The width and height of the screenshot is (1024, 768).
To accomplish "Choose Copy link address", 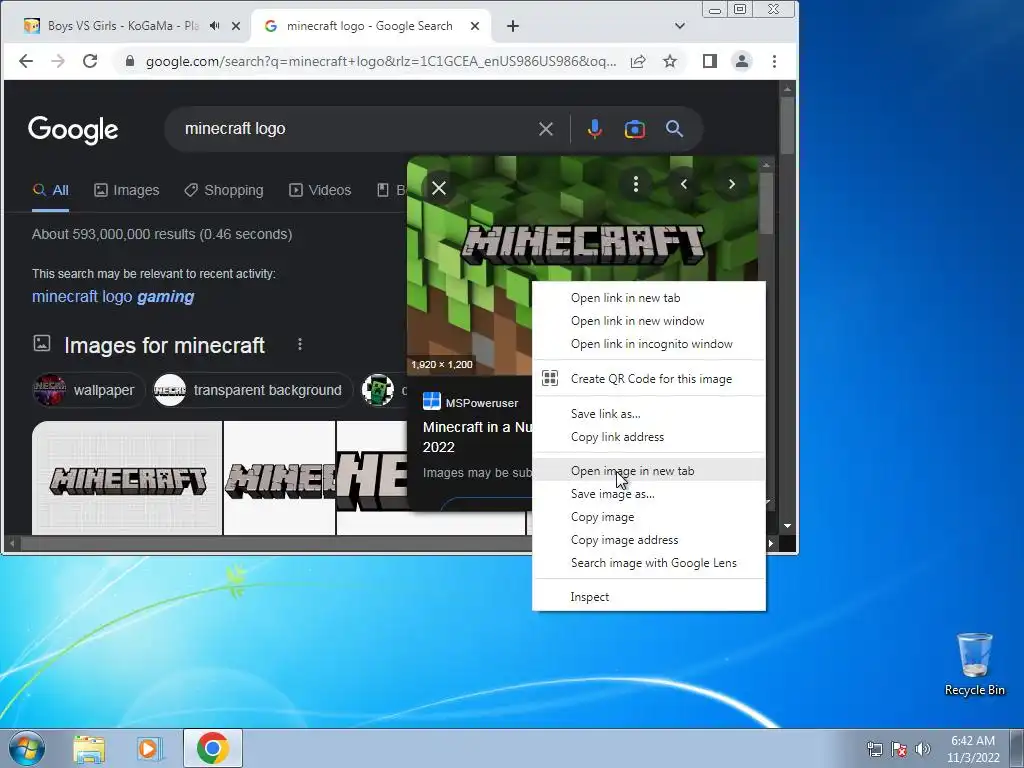I will tap(648, 437).
